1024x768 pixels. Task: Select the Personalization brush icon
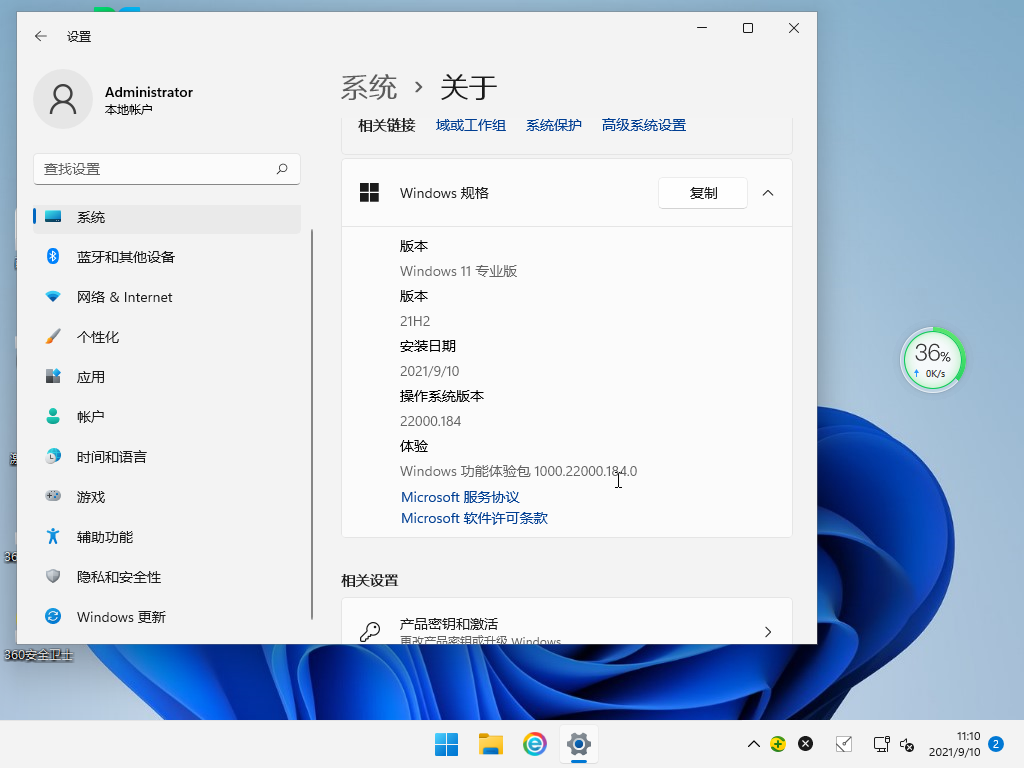coord(54,337)
